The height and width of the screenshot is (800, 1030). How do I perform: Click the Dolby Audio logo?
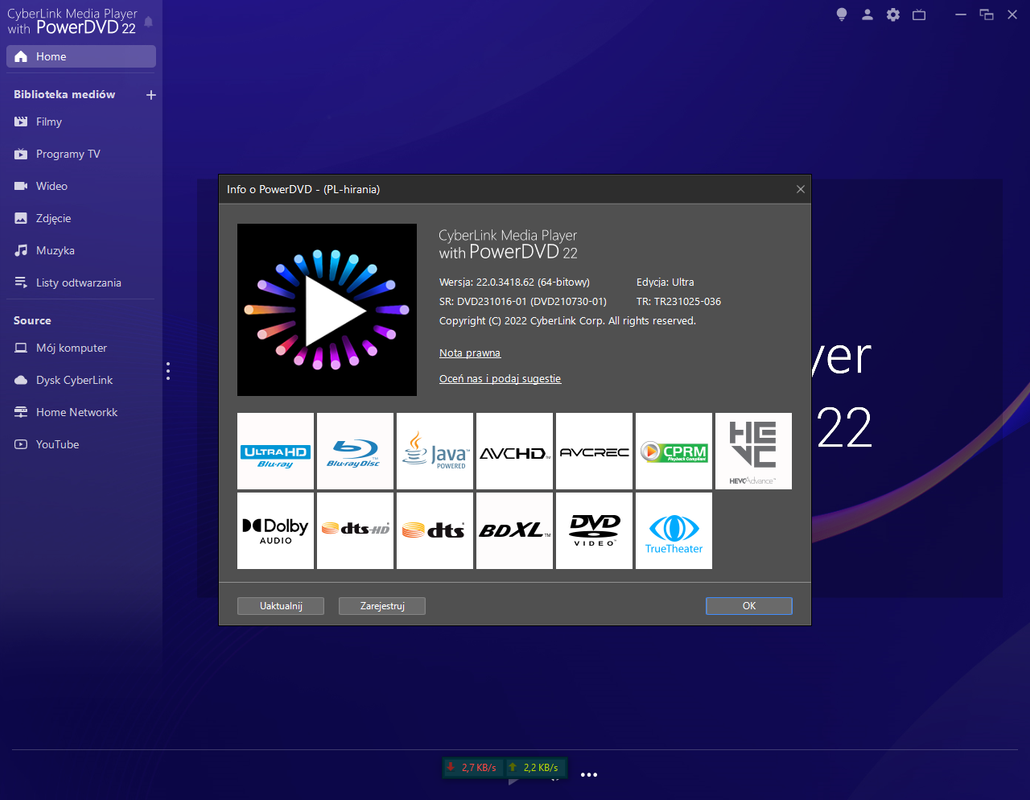pos(275,531)
